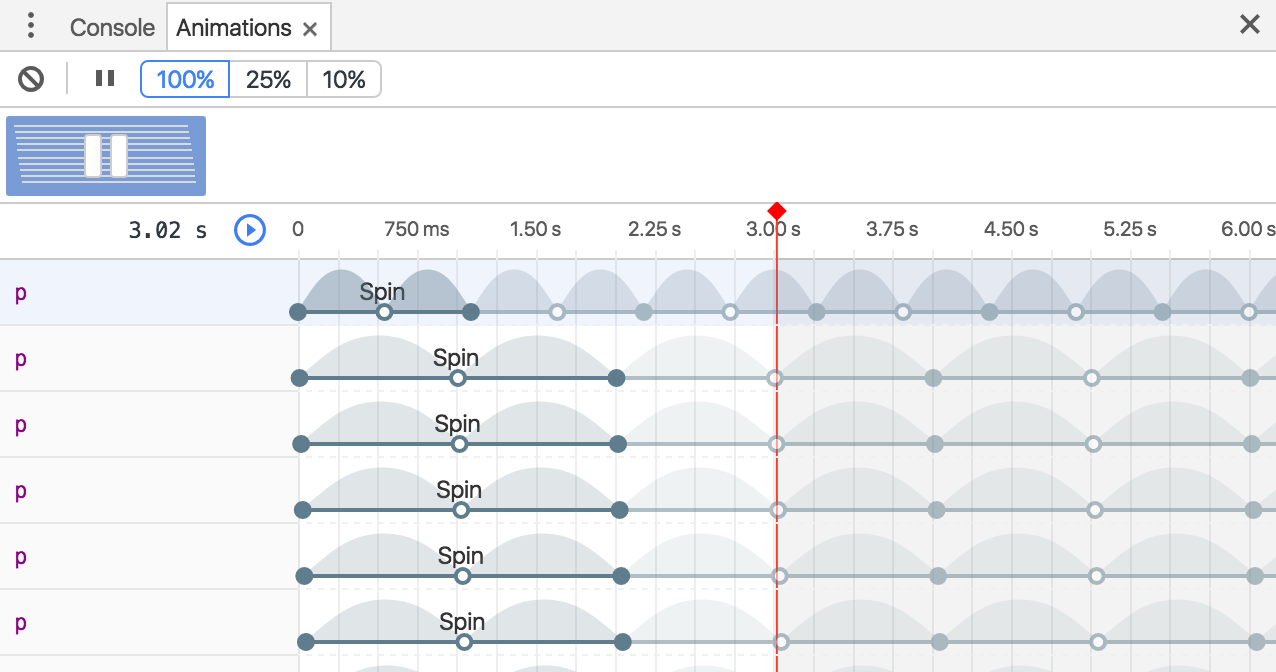
Task: Close the Animations tab
Action: tap(310, 29)
